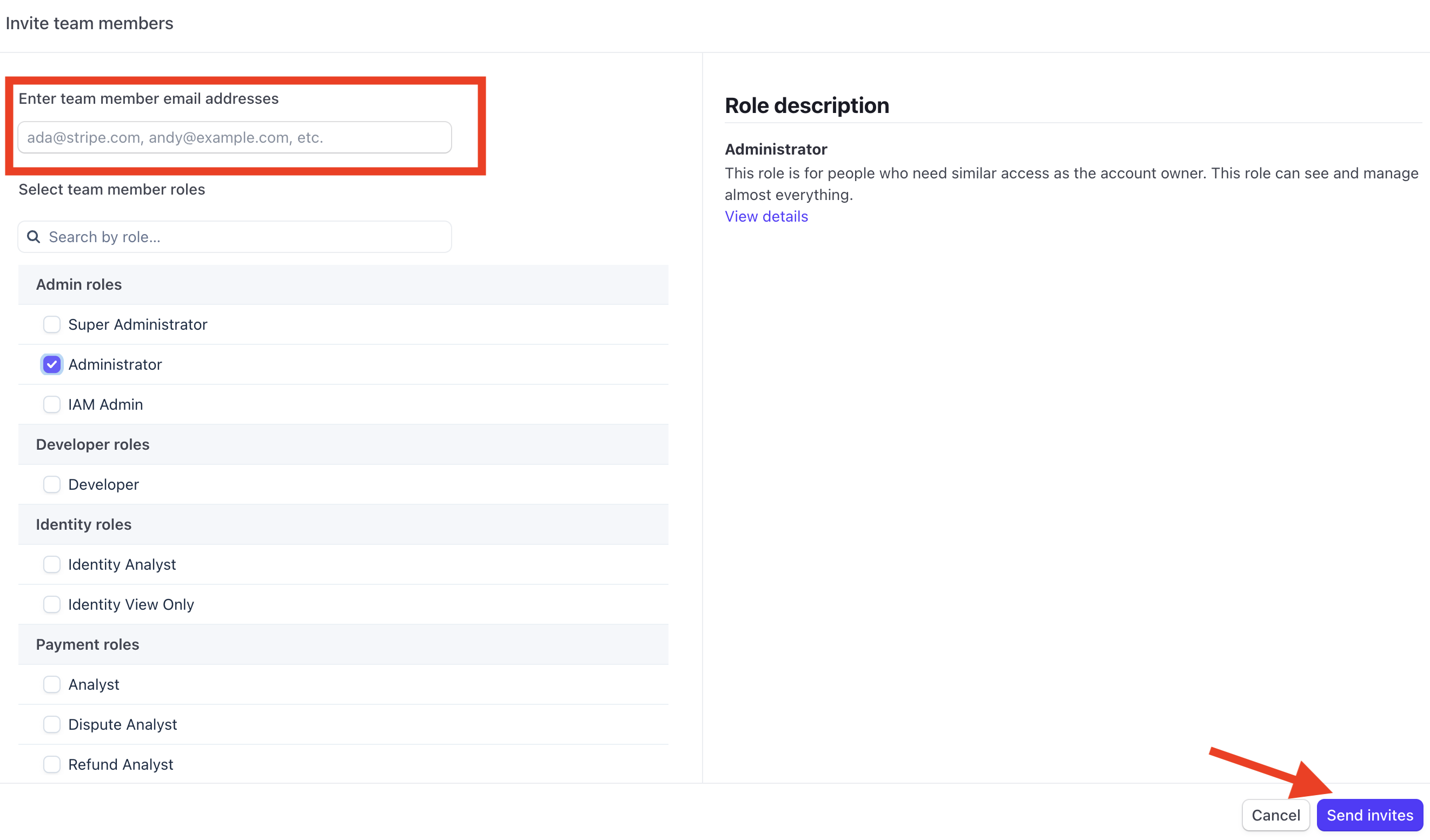The height and width of the screenshot is (840, 1430).
Task: Select the Developer role checkbox
Action: (x=51, y=484)
